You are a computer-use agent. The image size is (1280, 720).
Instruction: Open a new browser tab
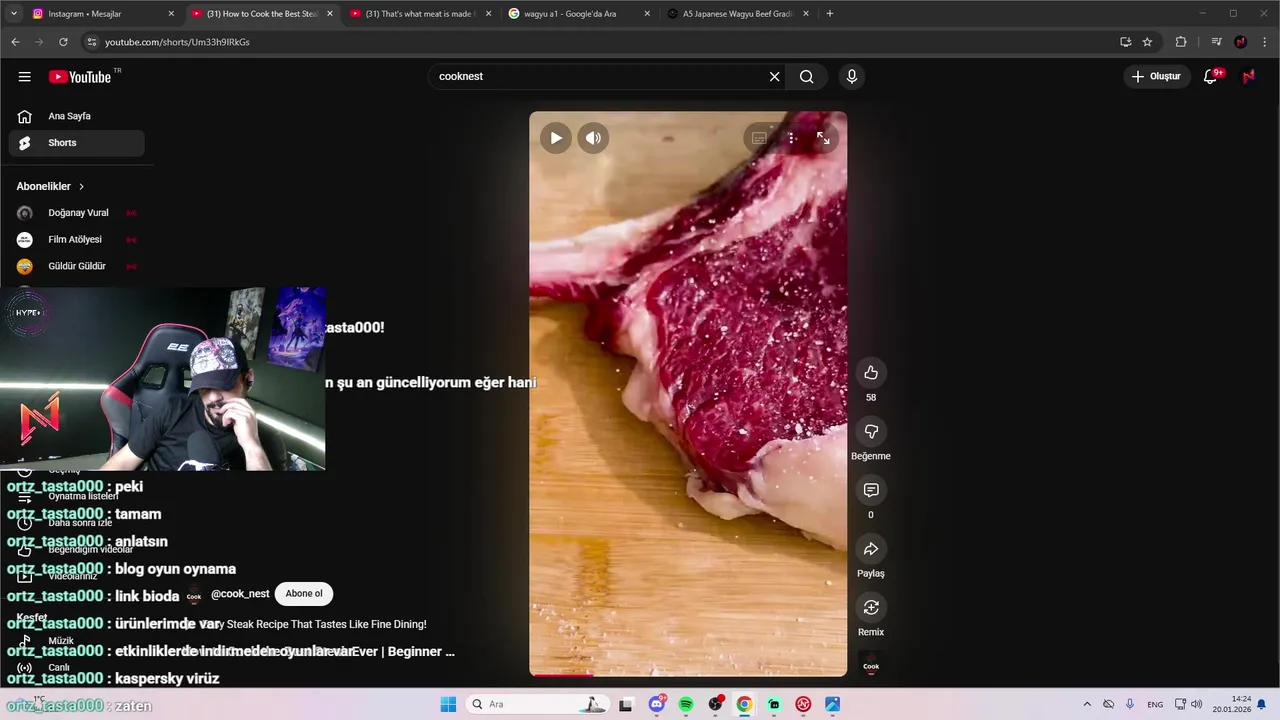tap(829, 14)
